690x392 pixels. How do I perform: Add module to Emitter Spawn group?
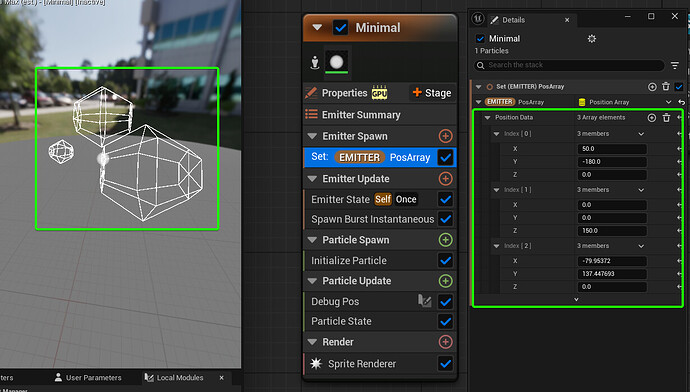pyautogui.click(x=445, y=136)
